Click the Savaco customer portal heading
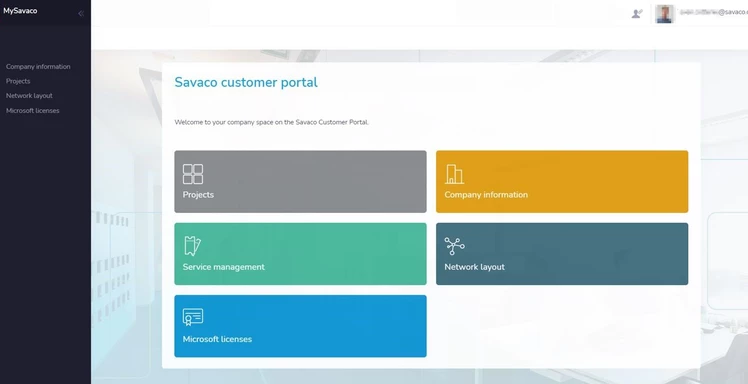The height and width of the screenshot is (384, 748). point(246,83)
